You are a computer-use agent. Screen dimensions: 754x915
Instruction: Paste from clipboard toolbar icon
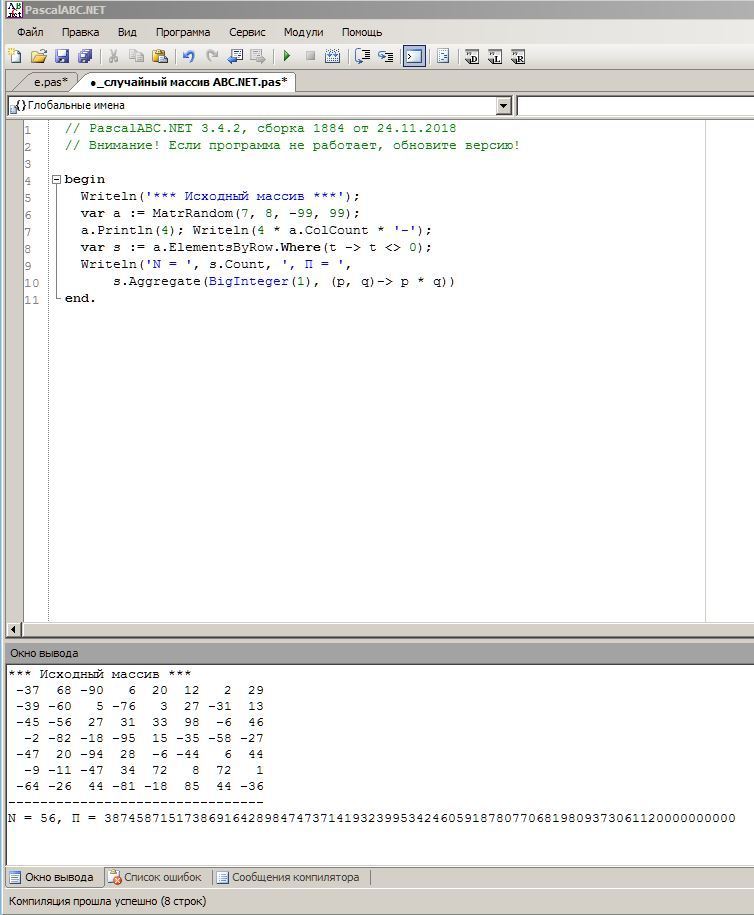coord(160,56)
